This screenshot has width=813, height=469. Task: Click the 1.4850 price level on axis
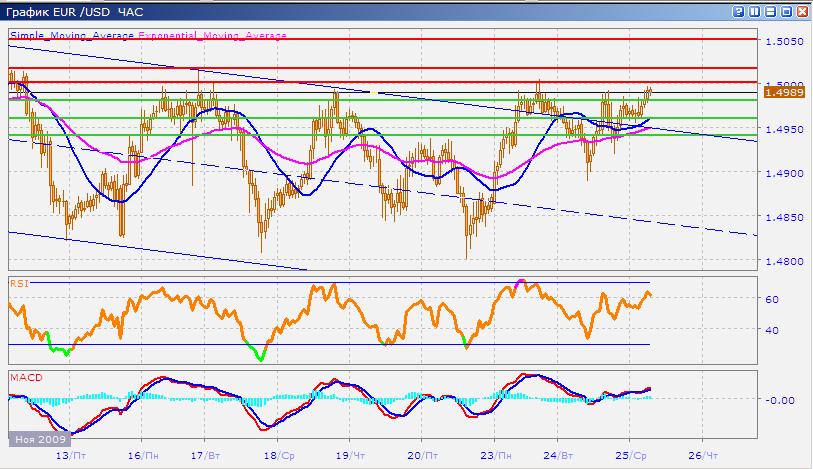click(x=784, y=217)
